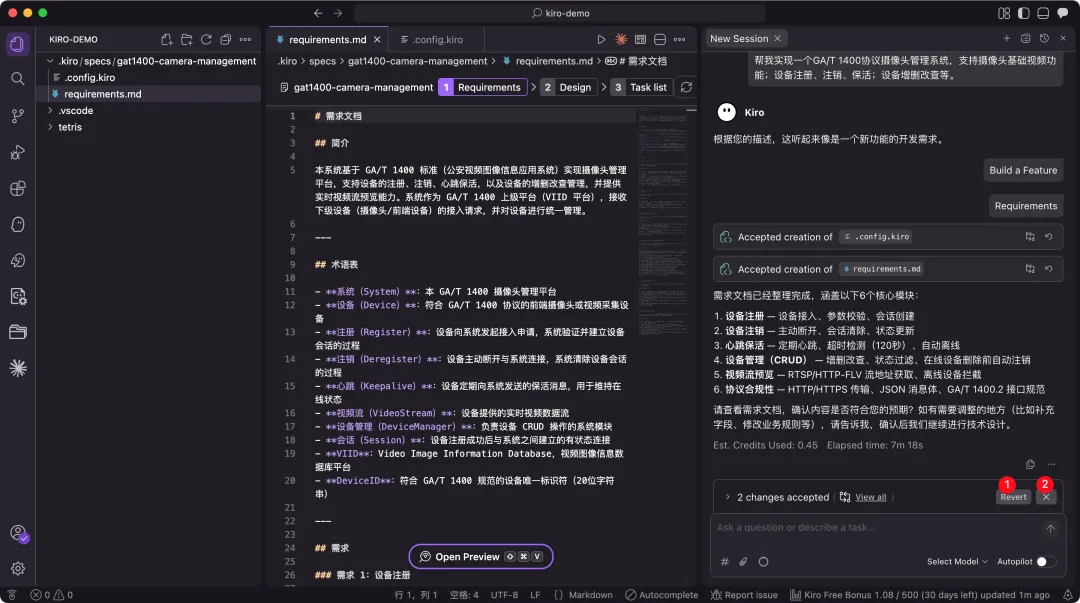Image resolution: width=1080 pixels, height=603 pixels.
Task: Click UTF-8 encoding in the status bar
Action: (x=504, y=595)
